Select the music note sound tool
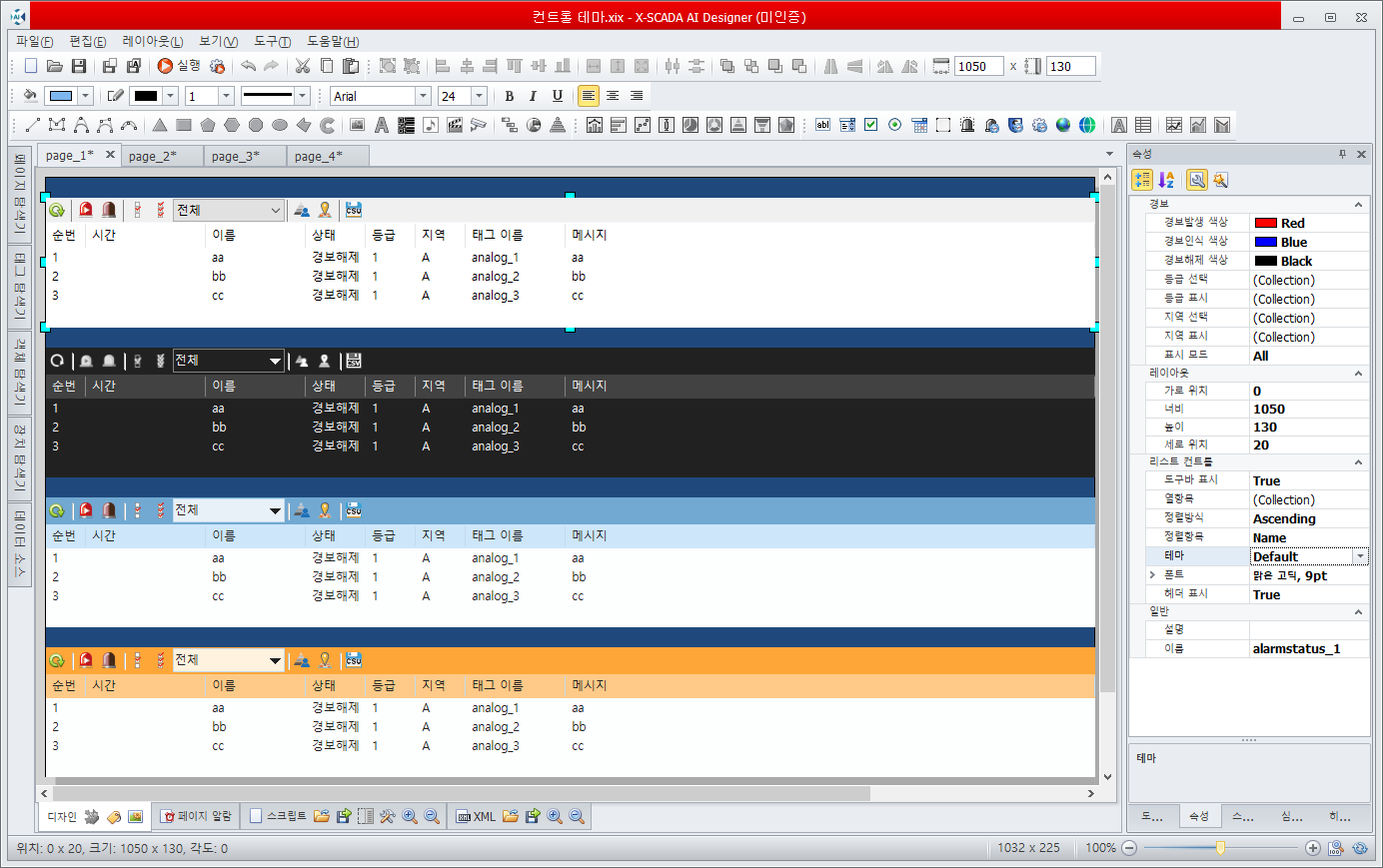 pos(431,125)
